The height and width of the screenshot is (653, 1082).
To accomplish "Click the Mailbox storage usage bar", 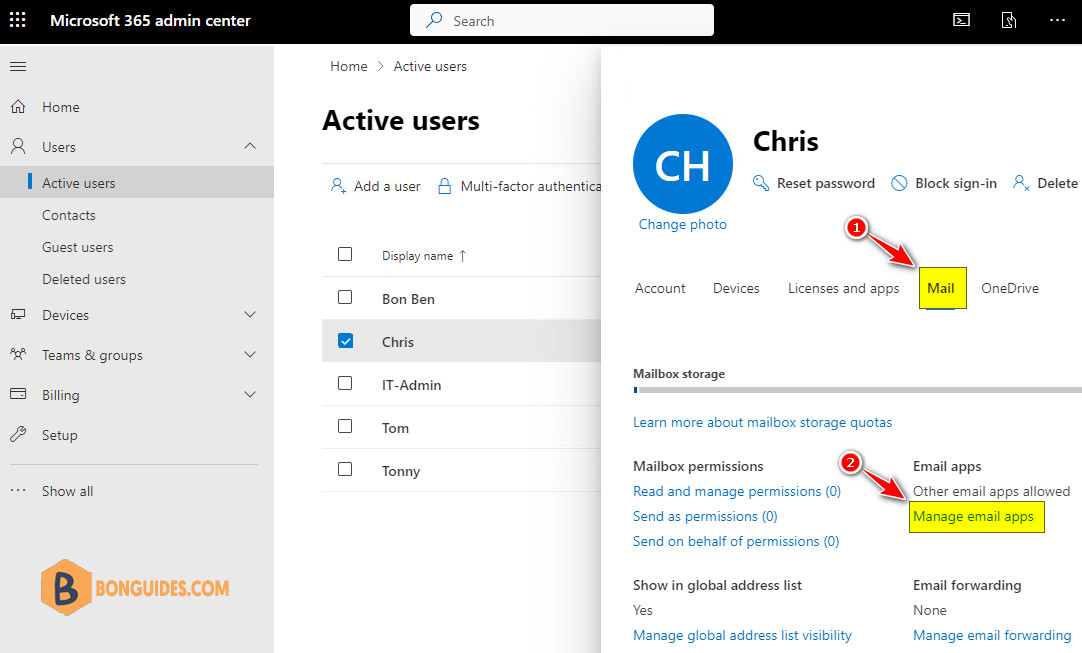I will tap(857, 390).
